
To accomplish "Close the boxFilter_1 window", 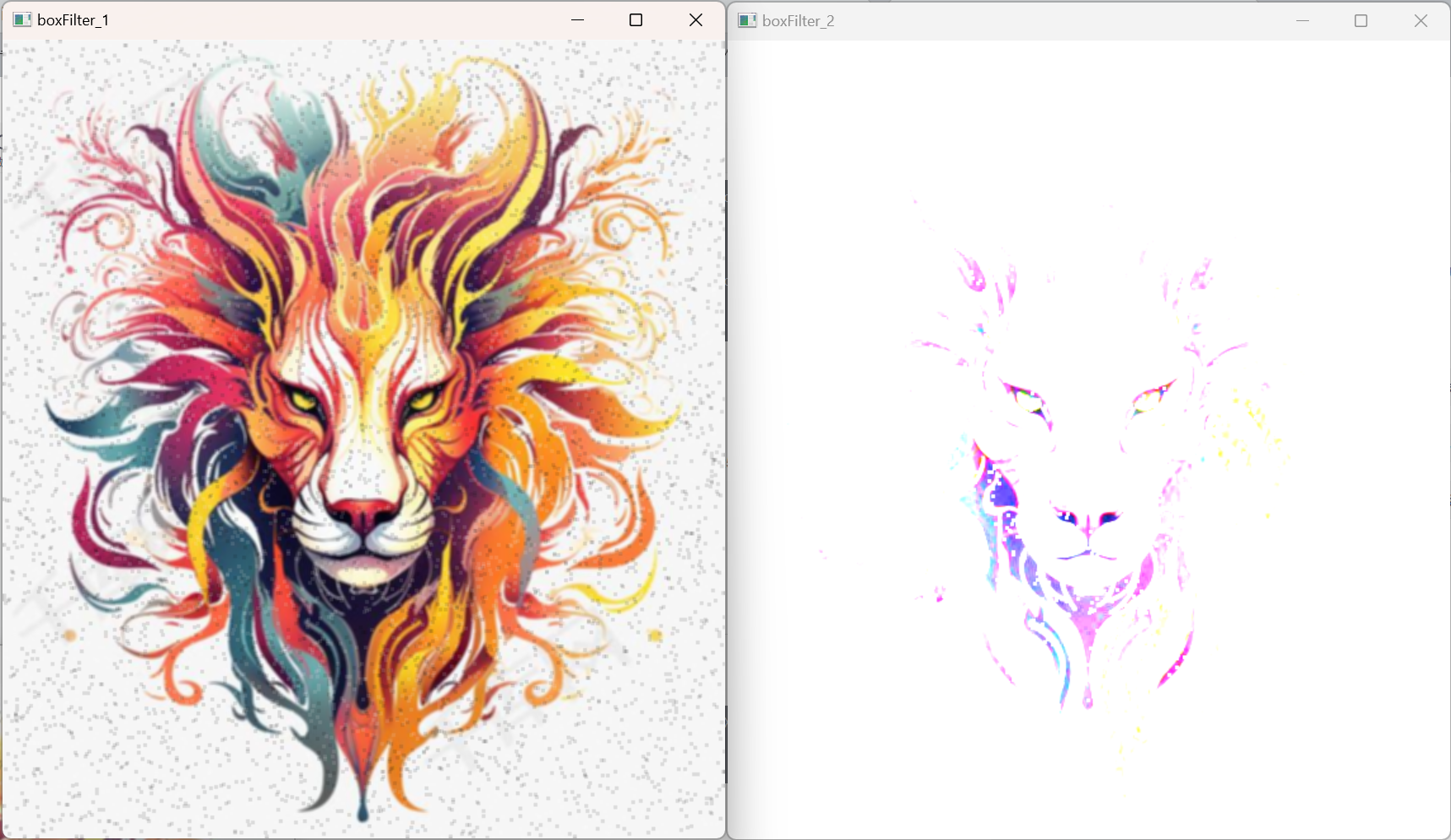I will (x=695, y=20).
